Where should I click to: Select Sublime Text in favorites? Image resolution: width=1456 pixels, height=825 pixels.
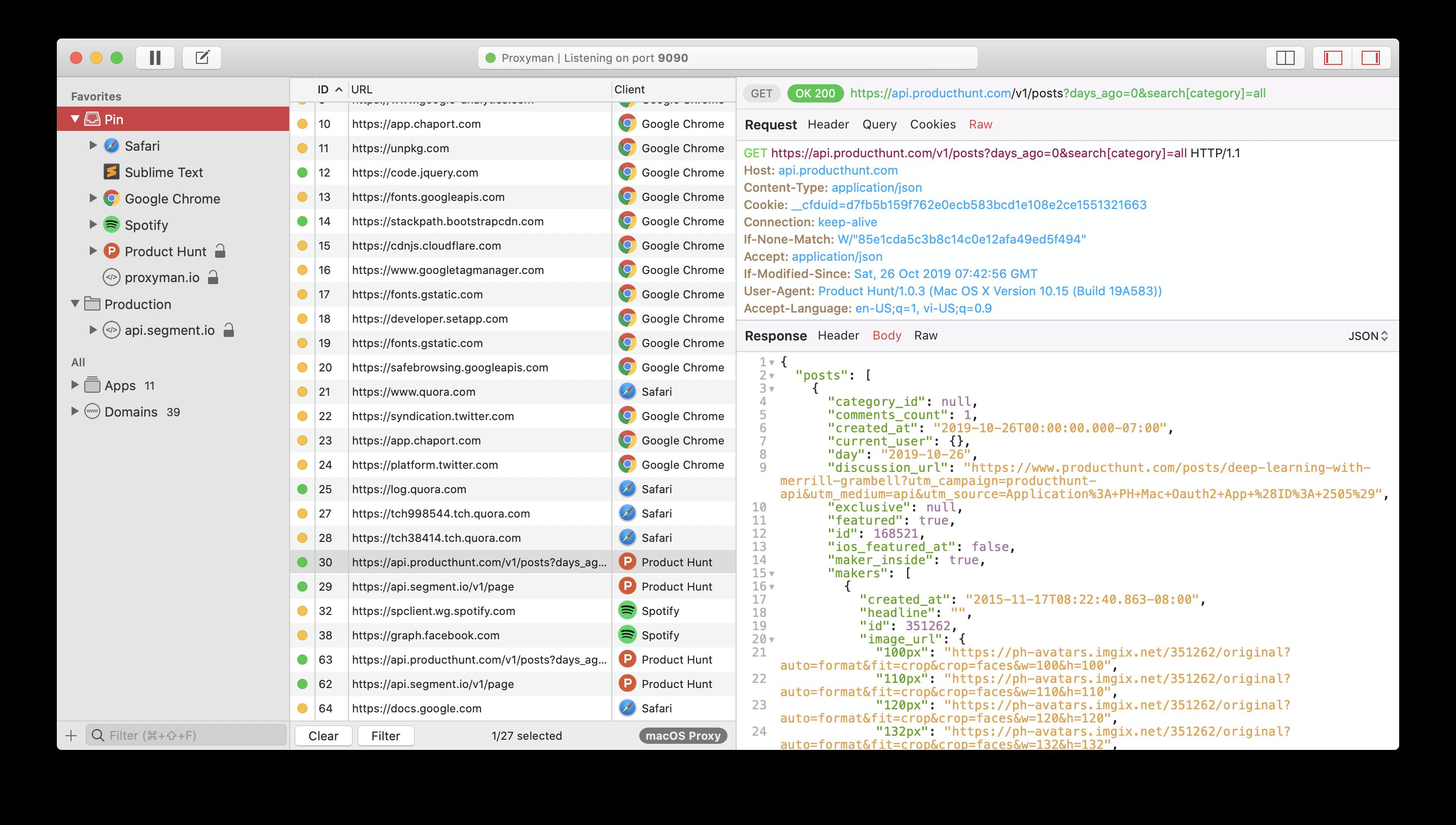(x=164, y=172)
